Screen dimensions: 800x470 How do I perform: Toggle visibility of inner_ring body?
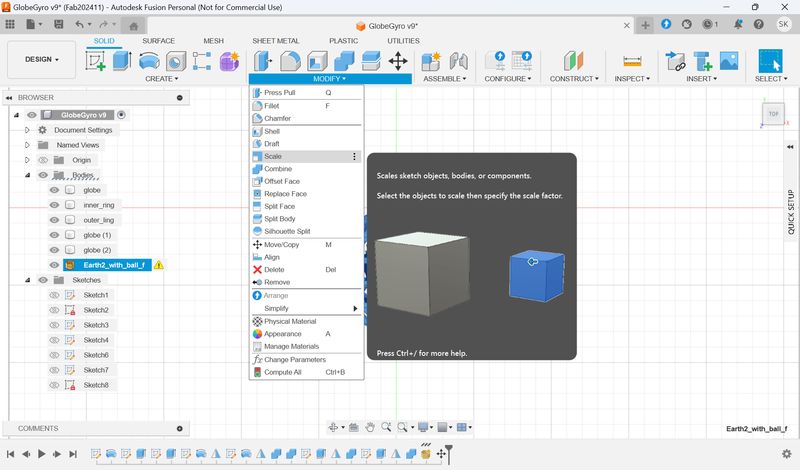pyautogui.click(x=54, y=205)
